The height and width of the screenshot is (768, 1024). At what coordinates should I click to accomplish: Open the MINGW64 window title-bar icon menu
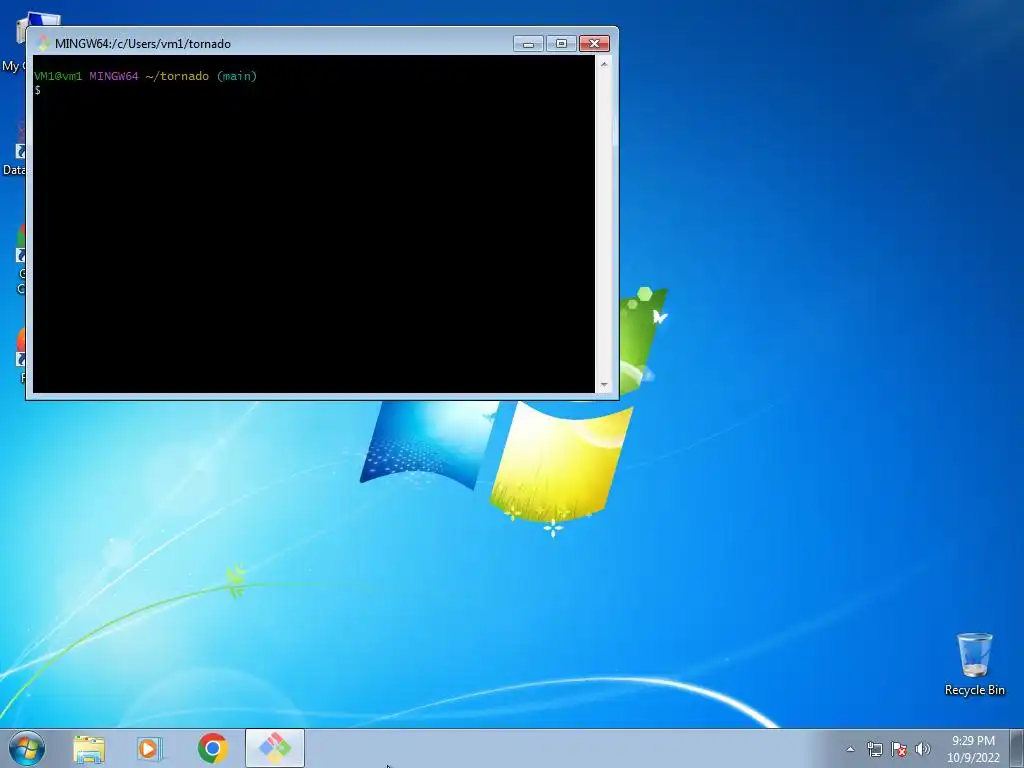tap(43, 44)
